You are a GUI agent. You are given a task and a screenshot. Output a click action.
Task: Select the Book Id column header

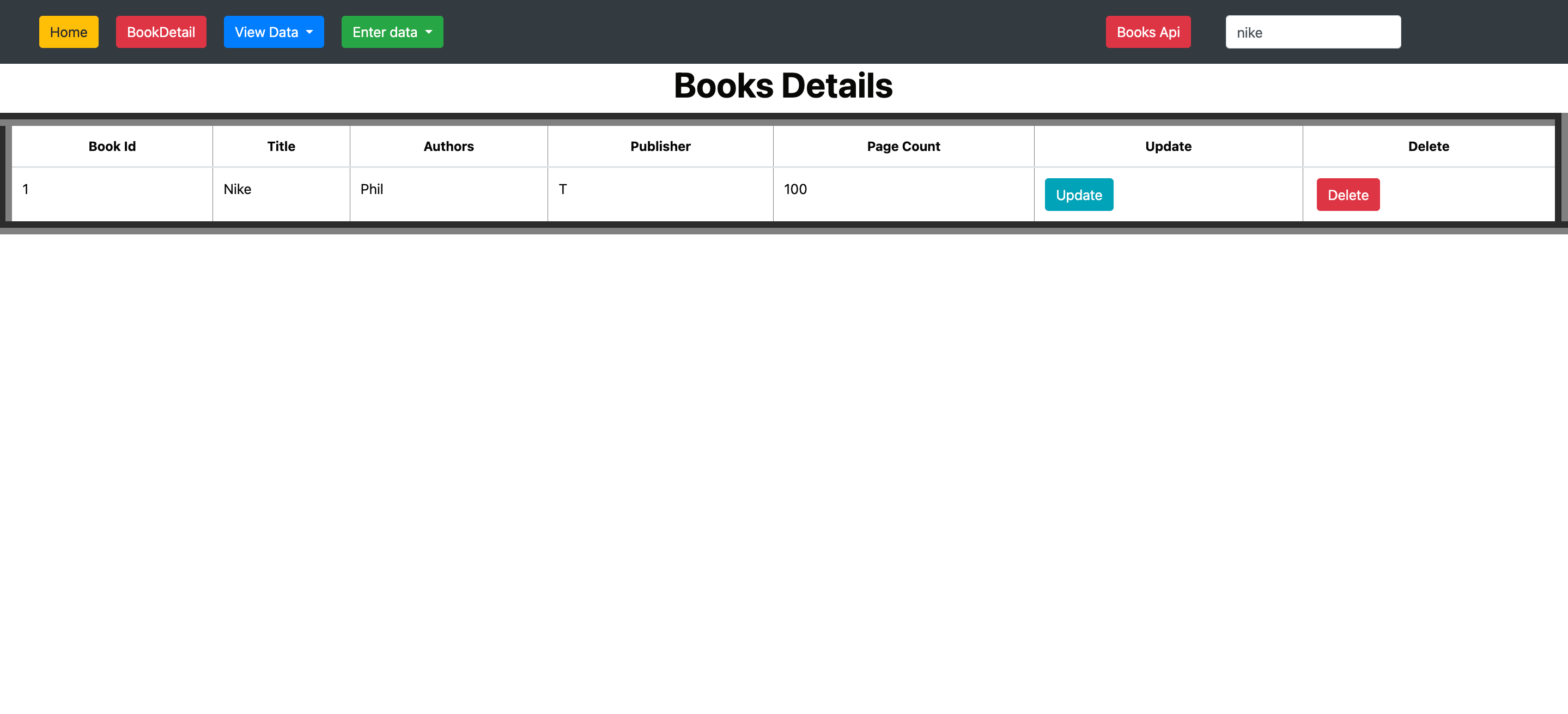tap(111, 146)
